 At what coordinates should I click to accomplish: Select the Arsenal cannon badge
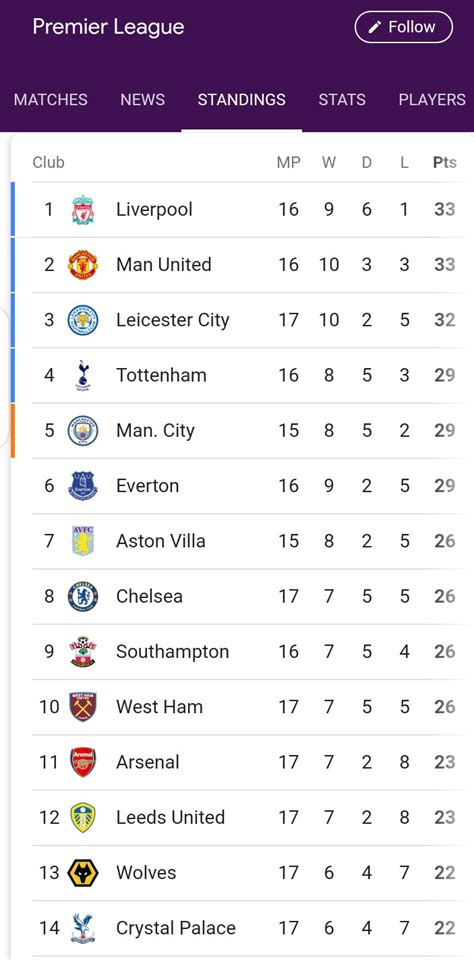[83, 762]
